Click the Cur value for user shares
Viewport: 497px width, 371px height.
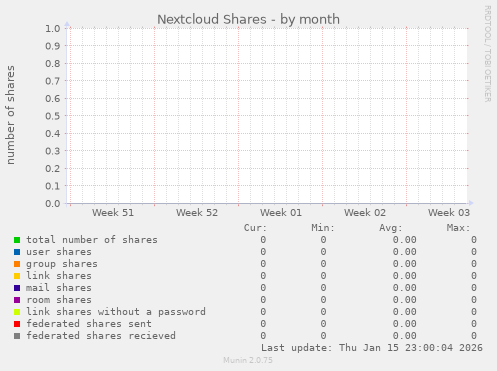[263, 252]
